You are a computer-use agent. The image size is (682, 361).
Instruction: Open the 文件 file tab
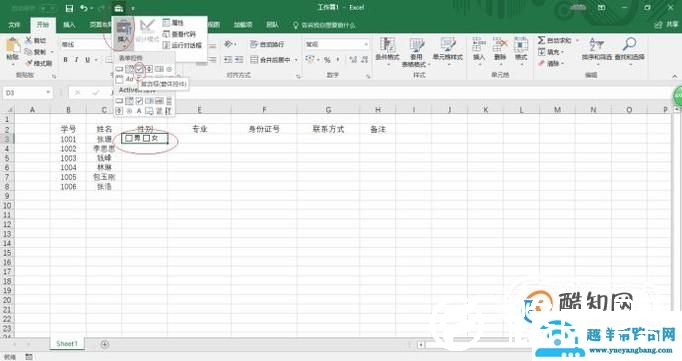pyautogui.click(x=14, y=25)
